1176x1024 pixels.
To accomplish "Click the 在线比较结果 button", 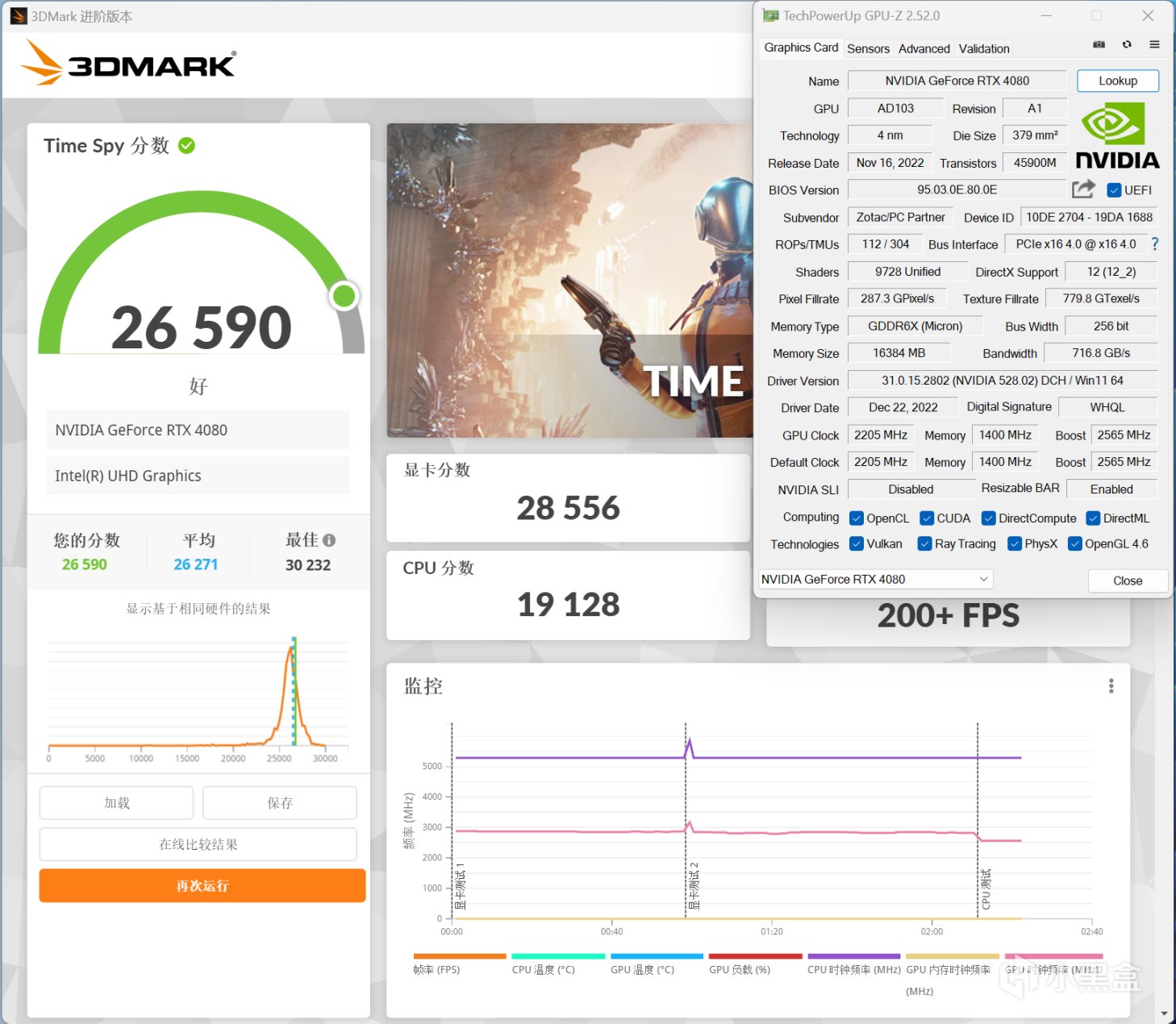I will pyautogui.click(x=198, y=844).
